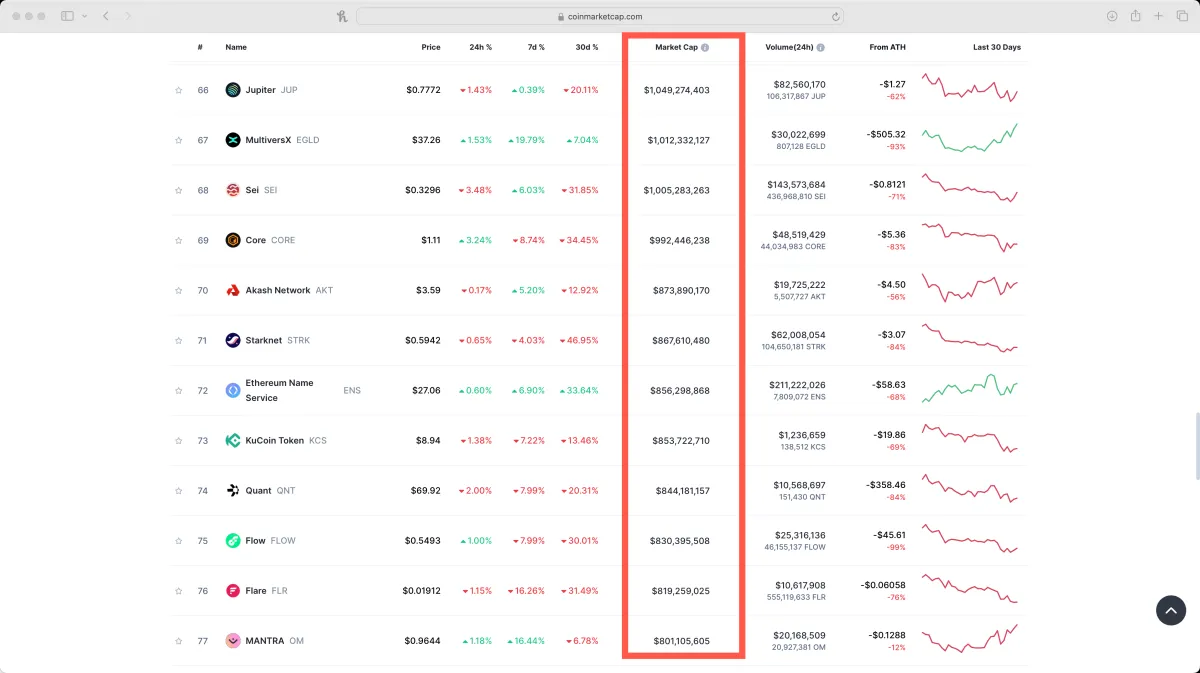
Task: Star Akash Network for the watchlist
Action: pyautogui.click(x=179, y=290)
